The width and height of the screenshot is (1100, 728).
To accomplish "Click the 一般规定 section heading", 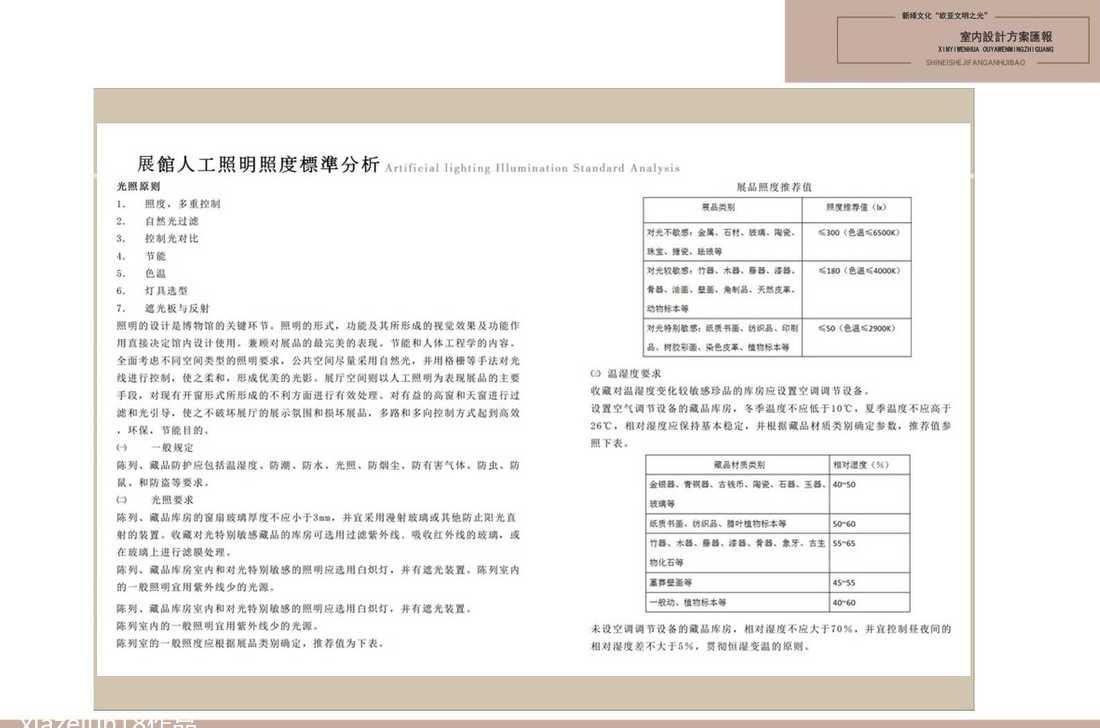I will click(172, 449).
